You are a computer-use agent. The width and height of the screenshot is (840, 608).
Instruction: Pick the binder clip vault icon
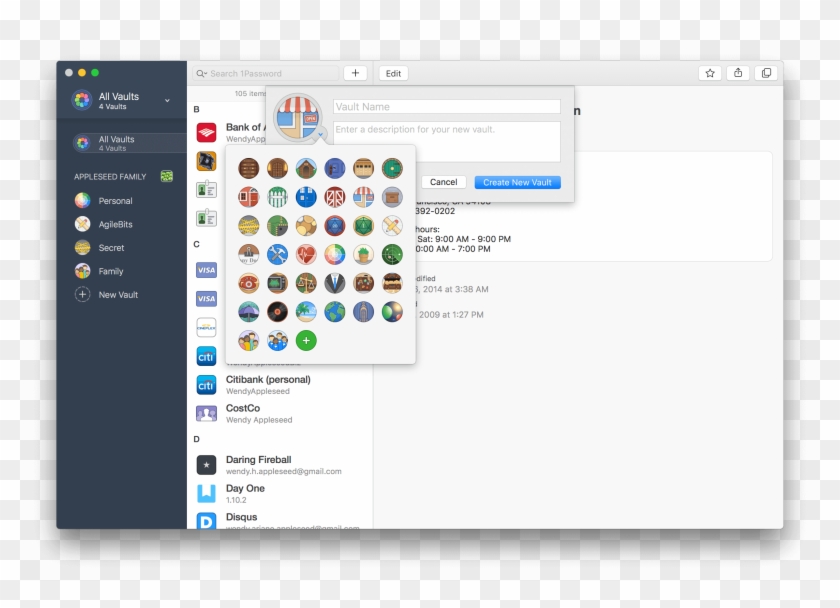[249, 254]
